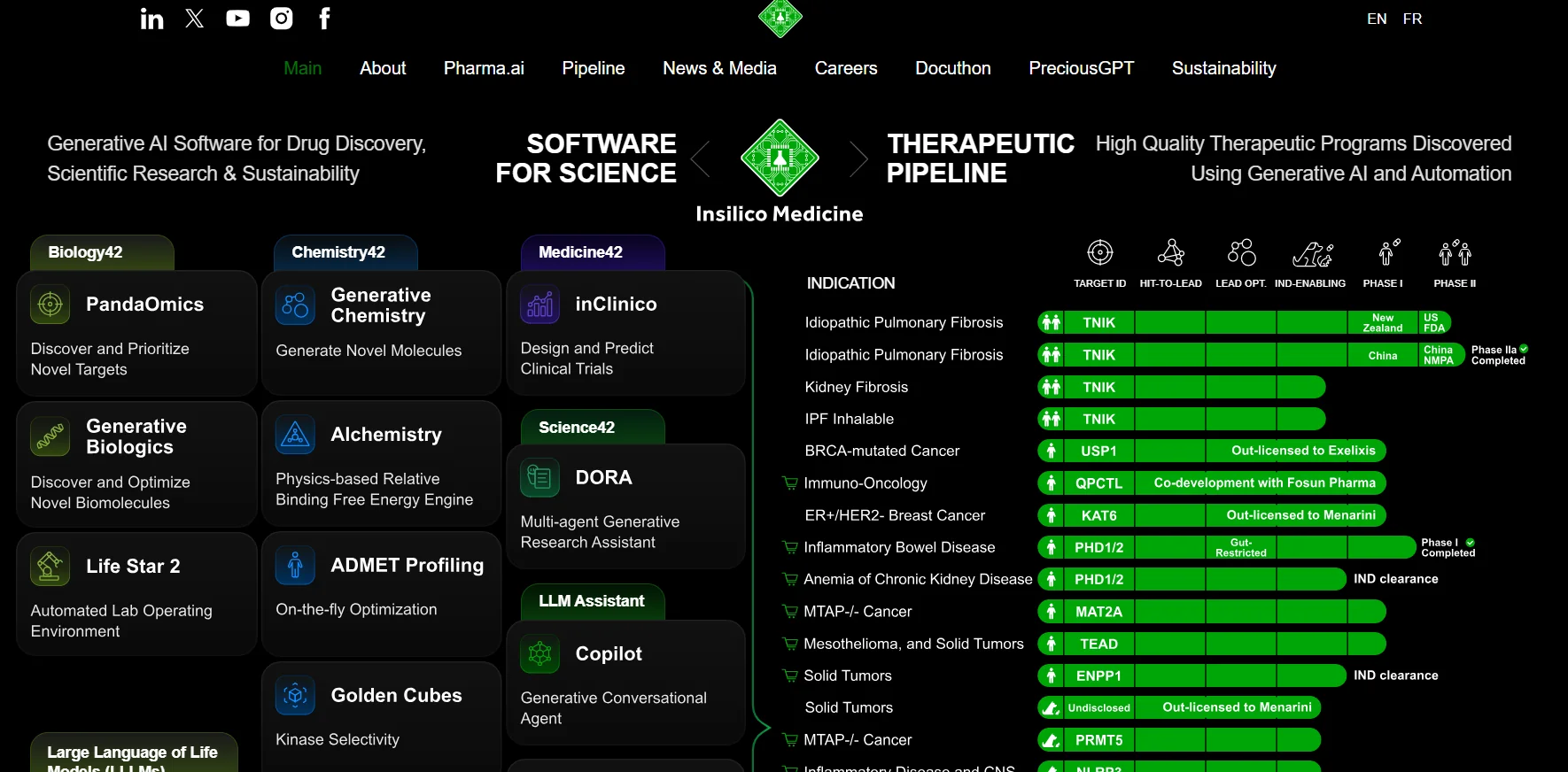Click the Hit-to-Lead stage icon
This screenshot has width=1568, height=772.
tap(1171, 253)
